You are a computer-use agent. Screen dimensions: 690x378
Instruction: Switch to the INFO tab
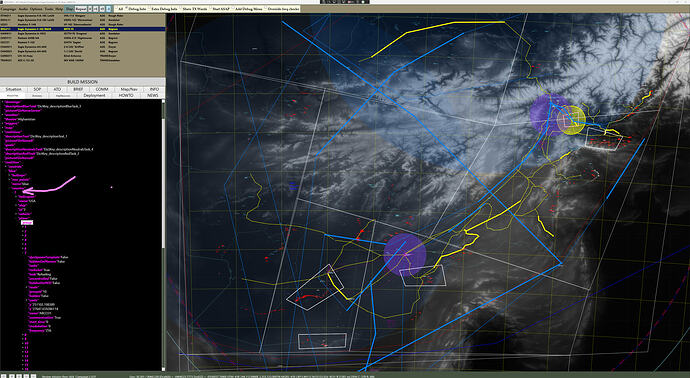154,89
